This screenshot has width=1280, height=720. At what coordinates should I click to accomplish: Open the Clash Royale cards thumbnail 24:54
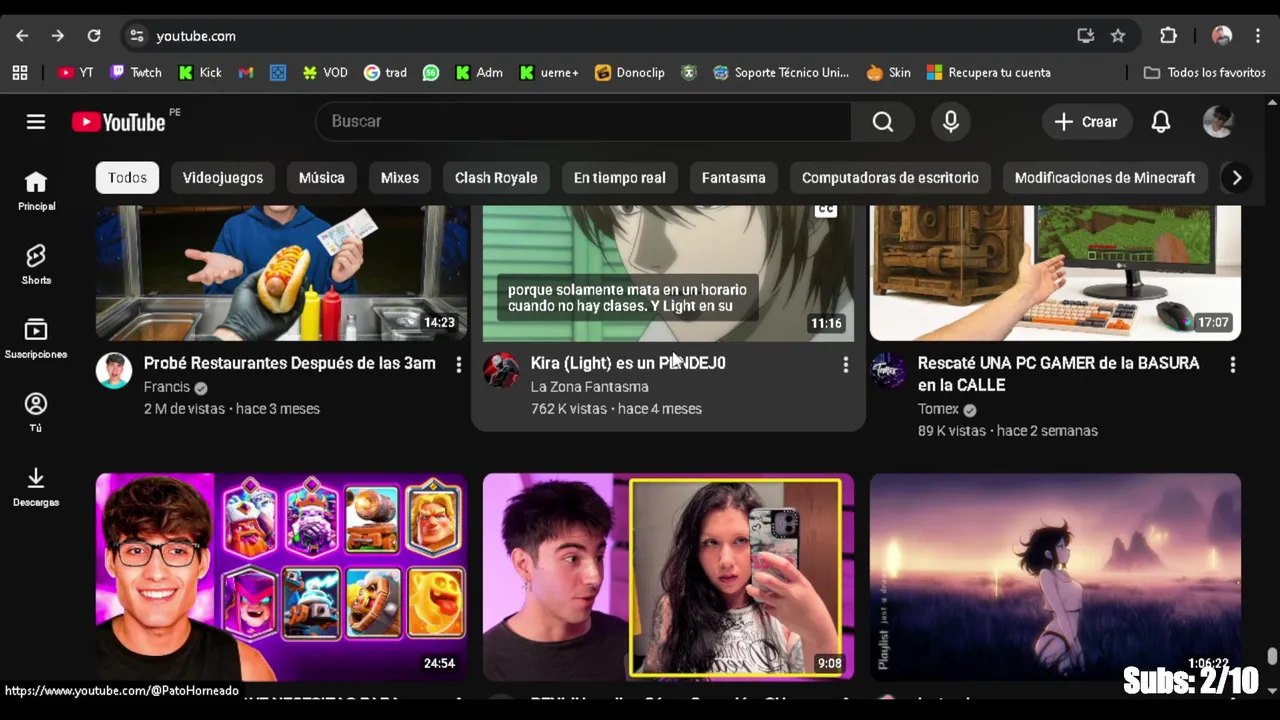281,577
